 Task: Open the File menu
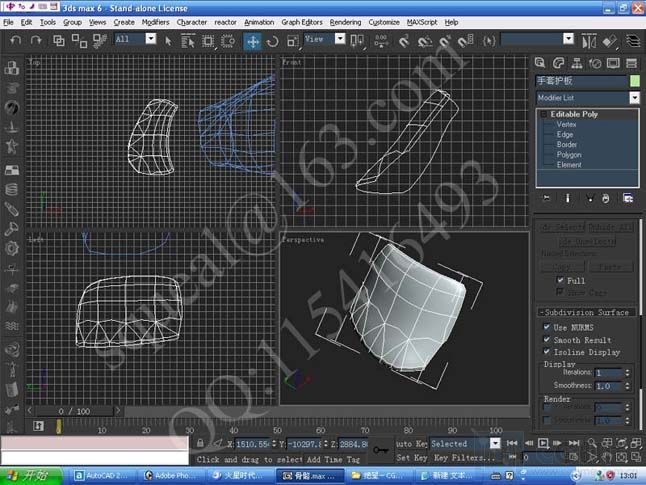point(8,22)
